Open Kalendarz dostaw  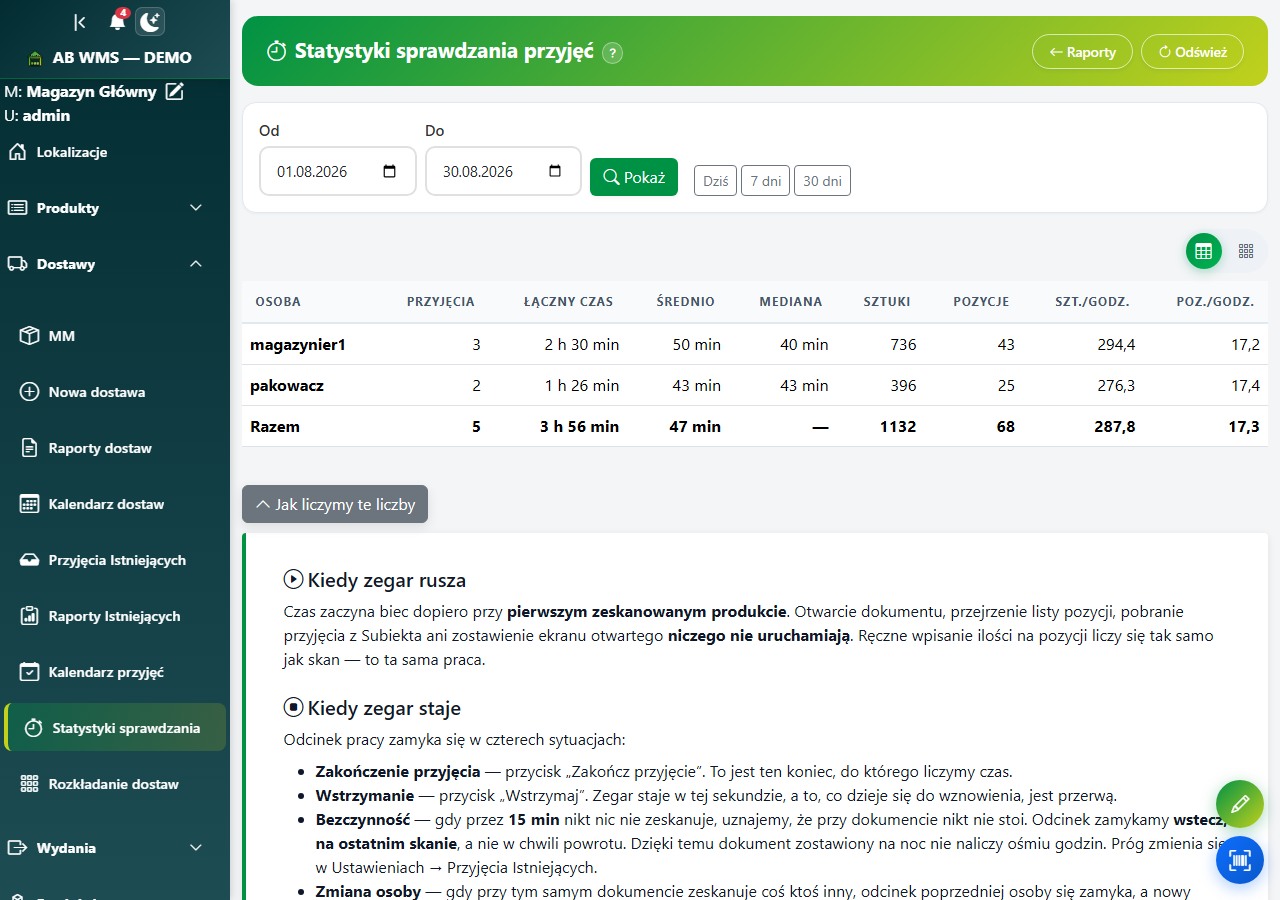115,504
